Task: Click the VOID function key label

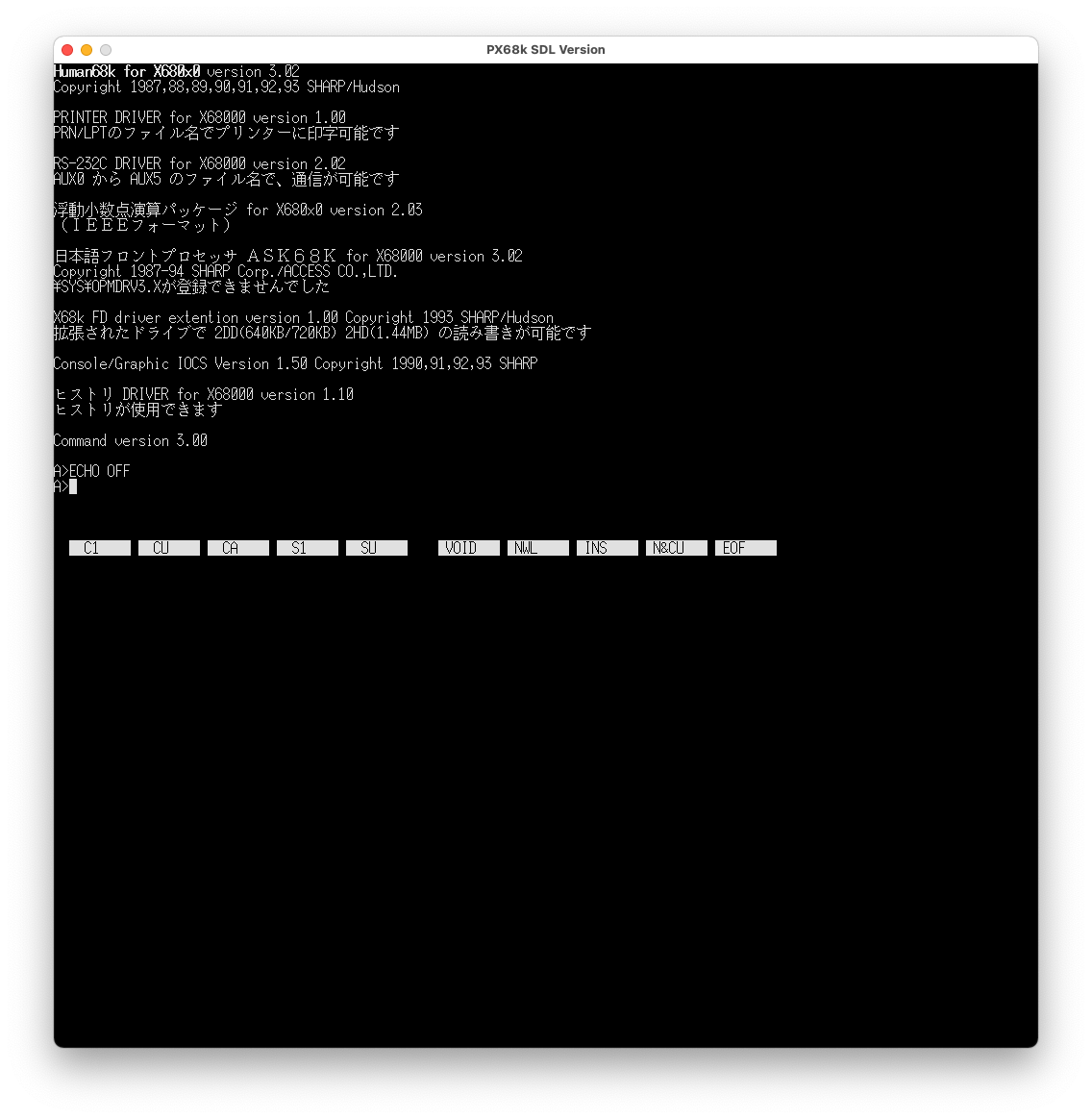Action: click(469, 548)
